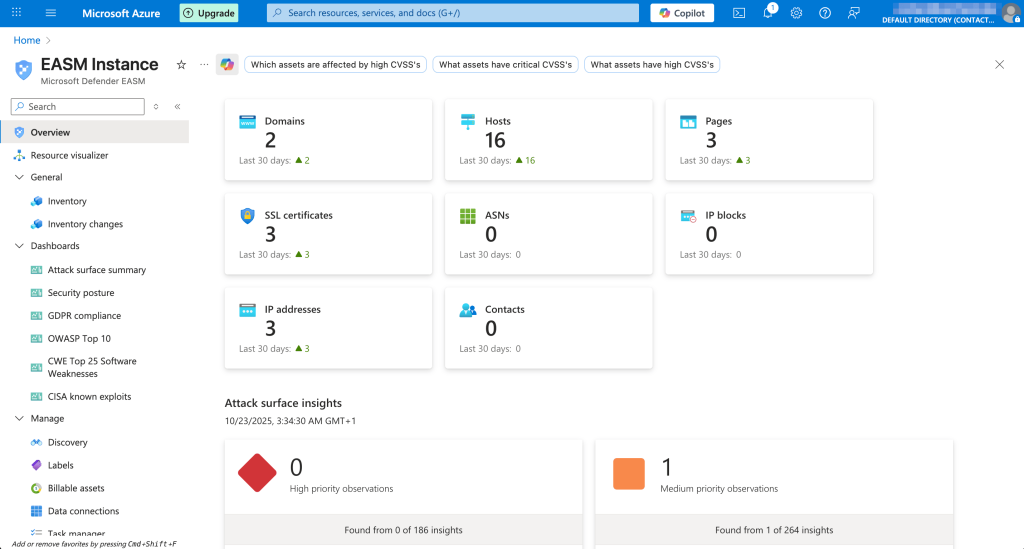Viewport: 1024px width, 549px height.
Task: Go to the Home breadcrumb link
Action: tap(27, 40)
